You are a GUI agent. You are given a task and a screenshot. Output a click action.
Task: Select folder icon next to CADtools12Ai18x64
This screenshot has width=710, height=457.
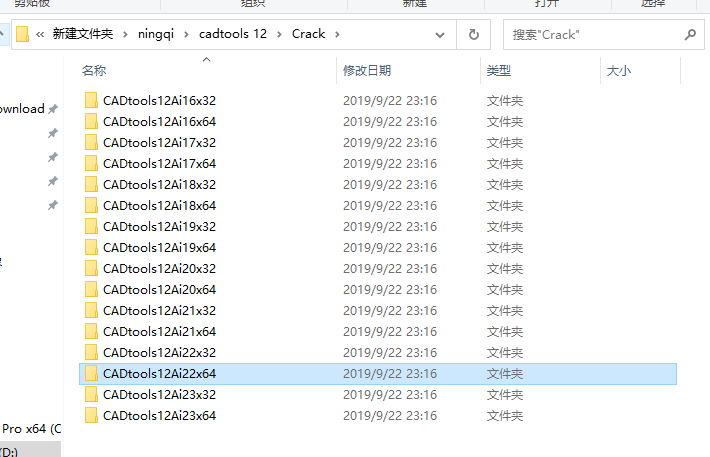click(91, 206)
